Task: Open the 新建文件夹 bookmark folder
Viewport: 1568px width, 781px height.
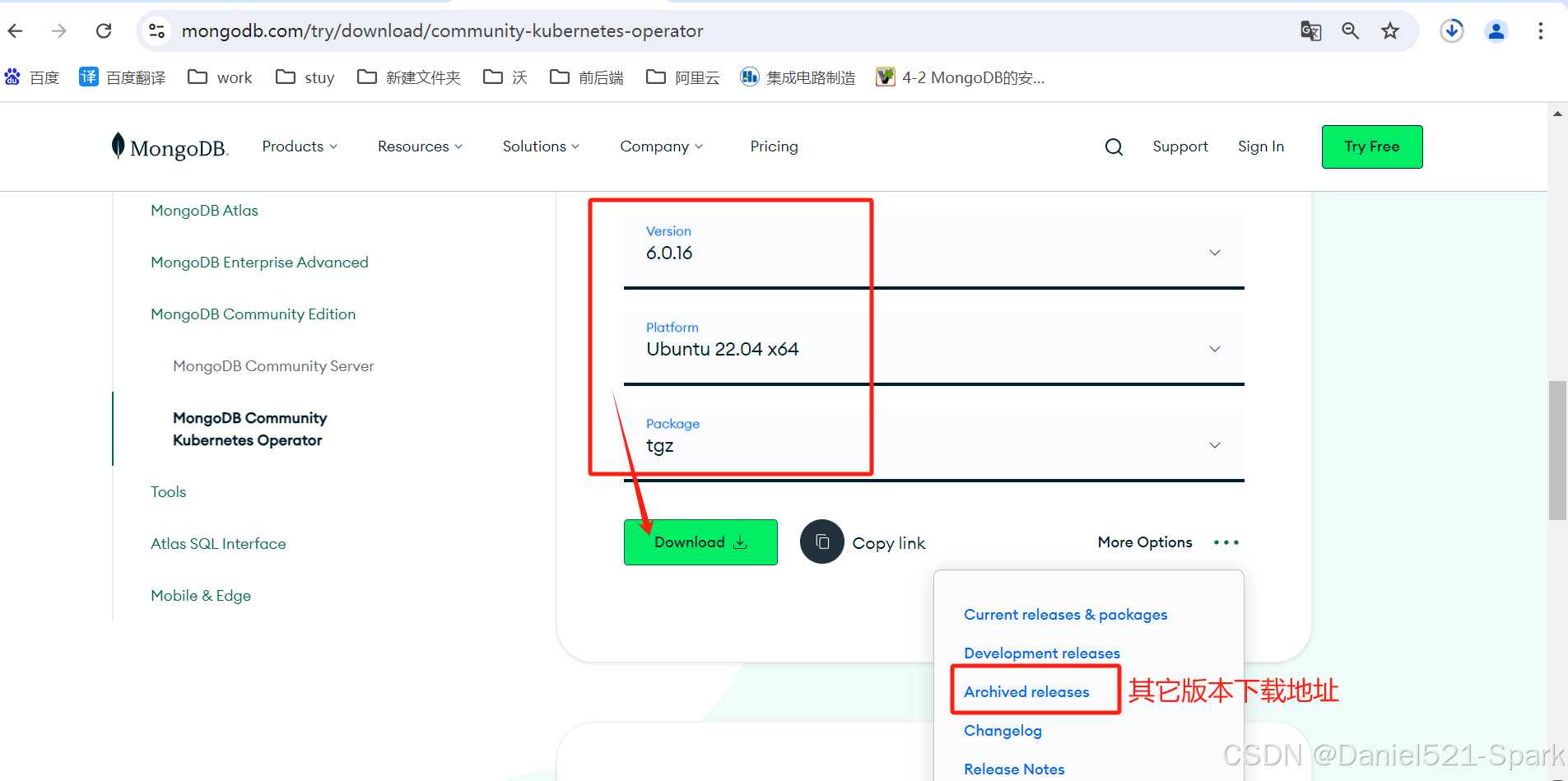Action: coord(408,77)
